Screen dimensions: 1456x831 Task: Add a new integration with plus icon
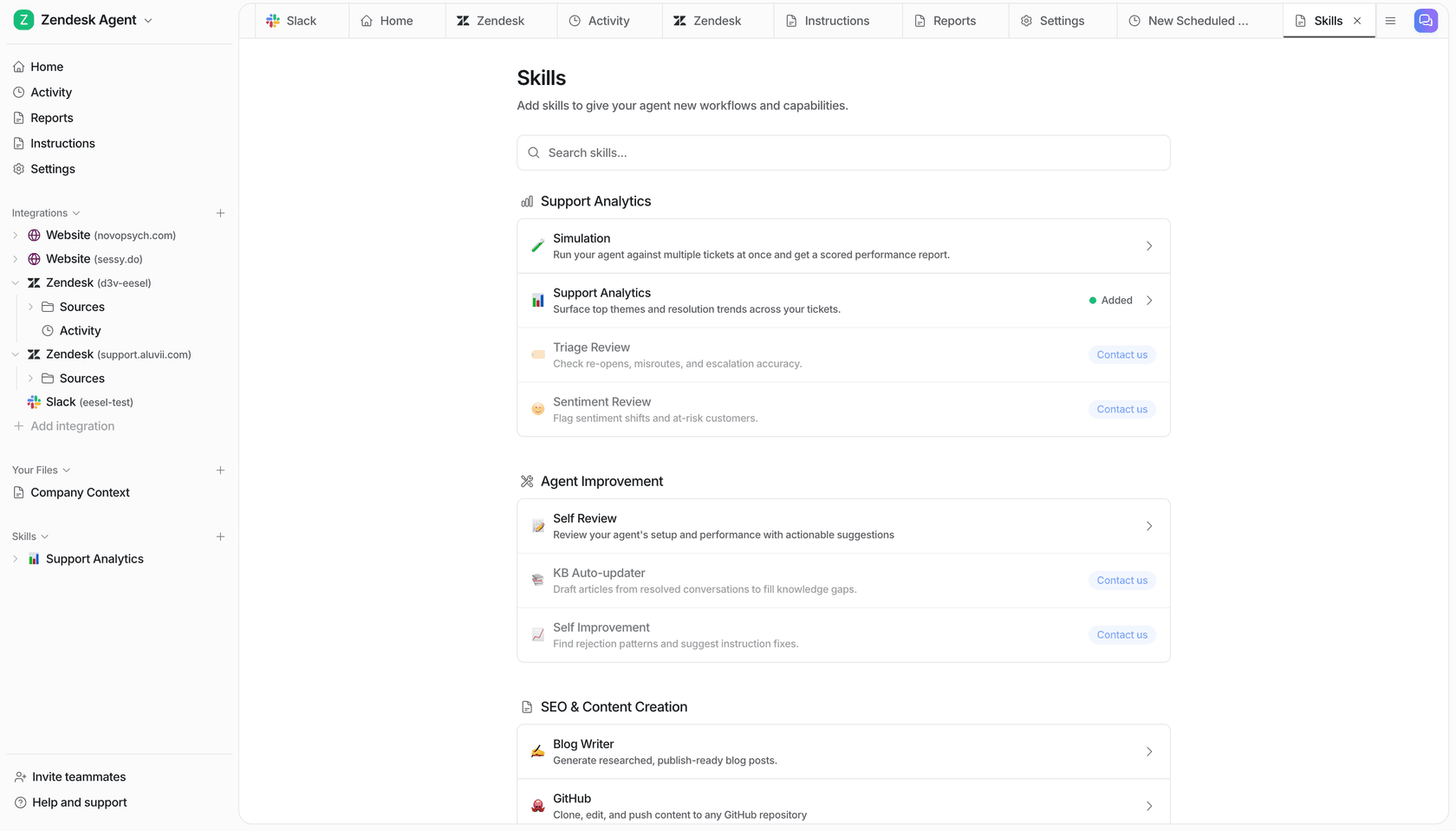[220, 213]
